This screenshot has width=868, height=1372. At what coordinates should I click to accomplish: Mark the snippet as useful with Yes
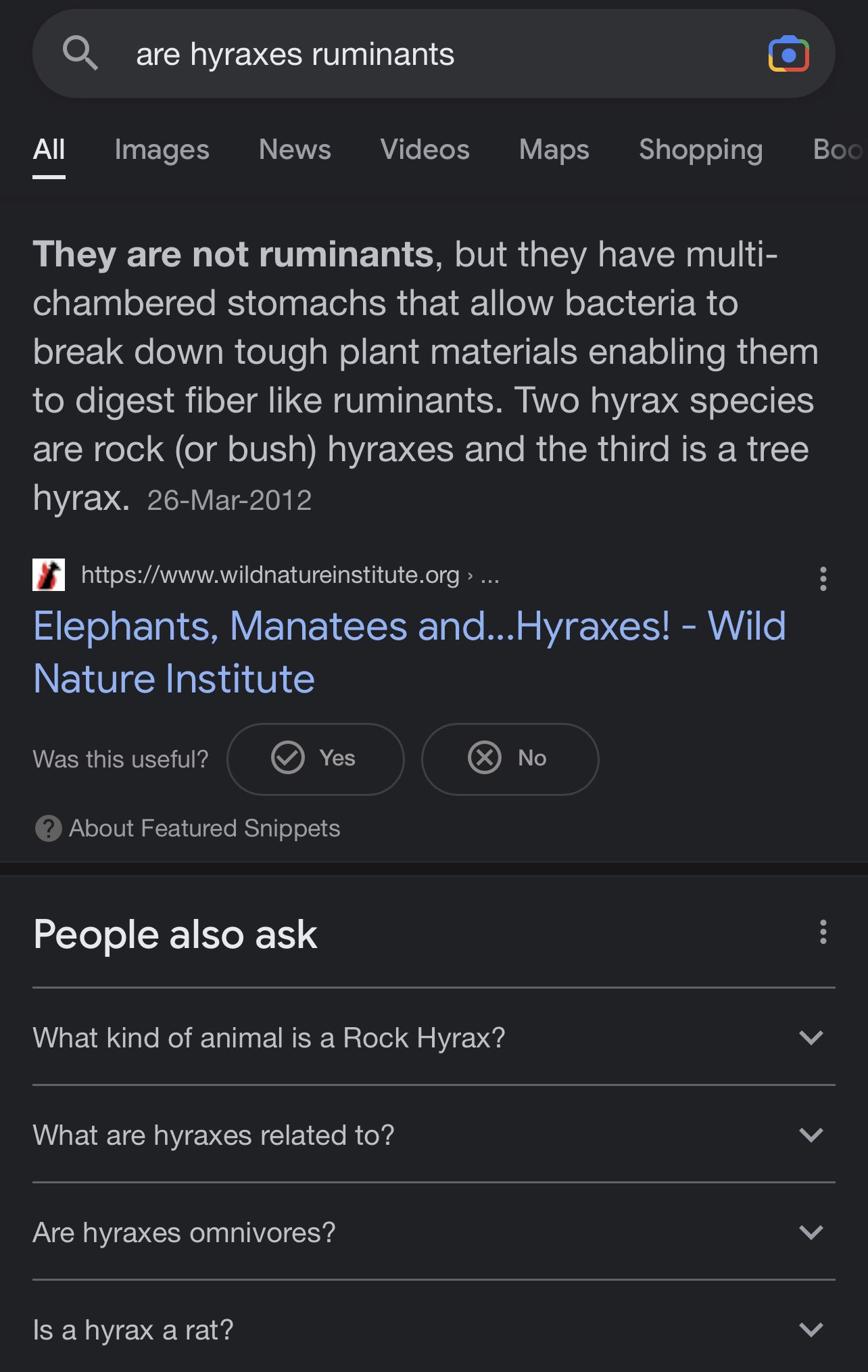click(x=315, y=759)
